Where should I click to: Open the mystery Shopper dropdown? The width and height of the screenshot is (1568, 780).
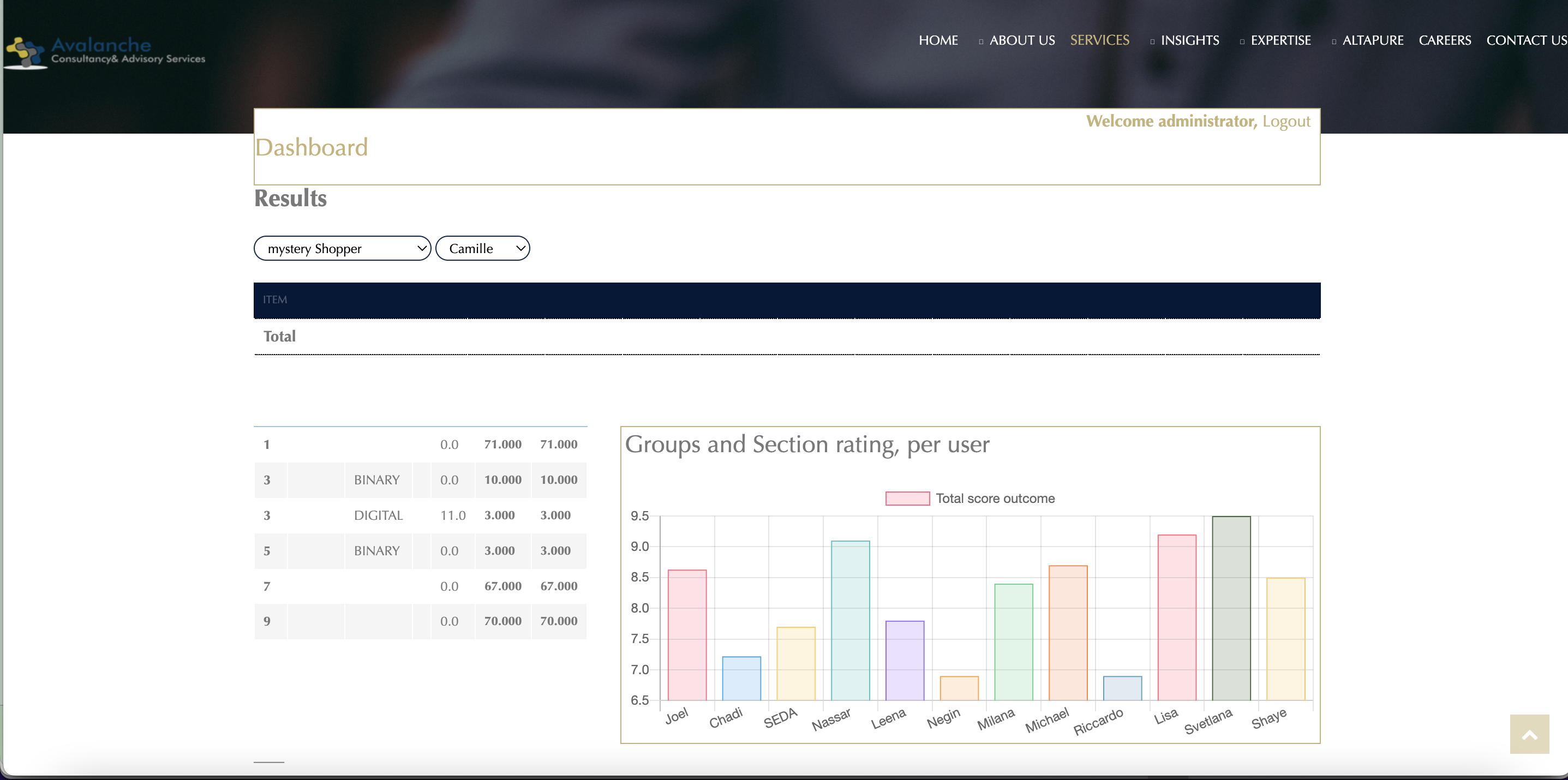click(342, 248)
